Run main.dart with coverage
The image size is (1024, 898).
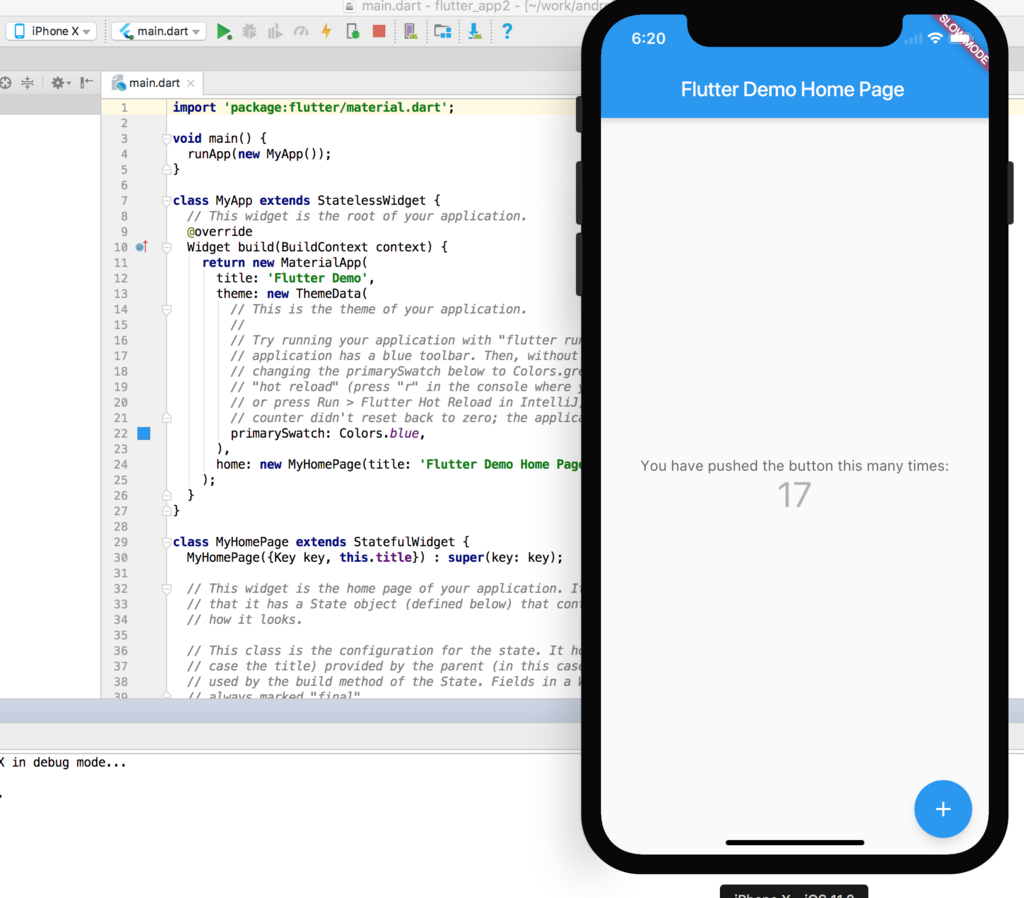pyautogui.click(x=275, y=31)
